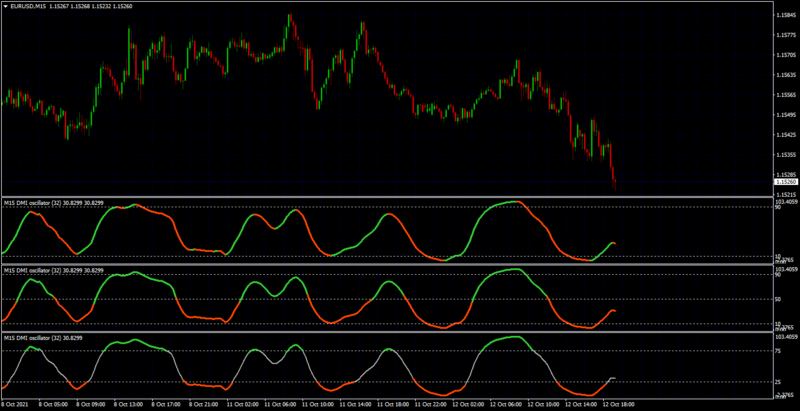This screenshot has height=411, width=800.
Task: Click the 8 Oct 2021 time axis label
Action: click(x=13, y=404)
